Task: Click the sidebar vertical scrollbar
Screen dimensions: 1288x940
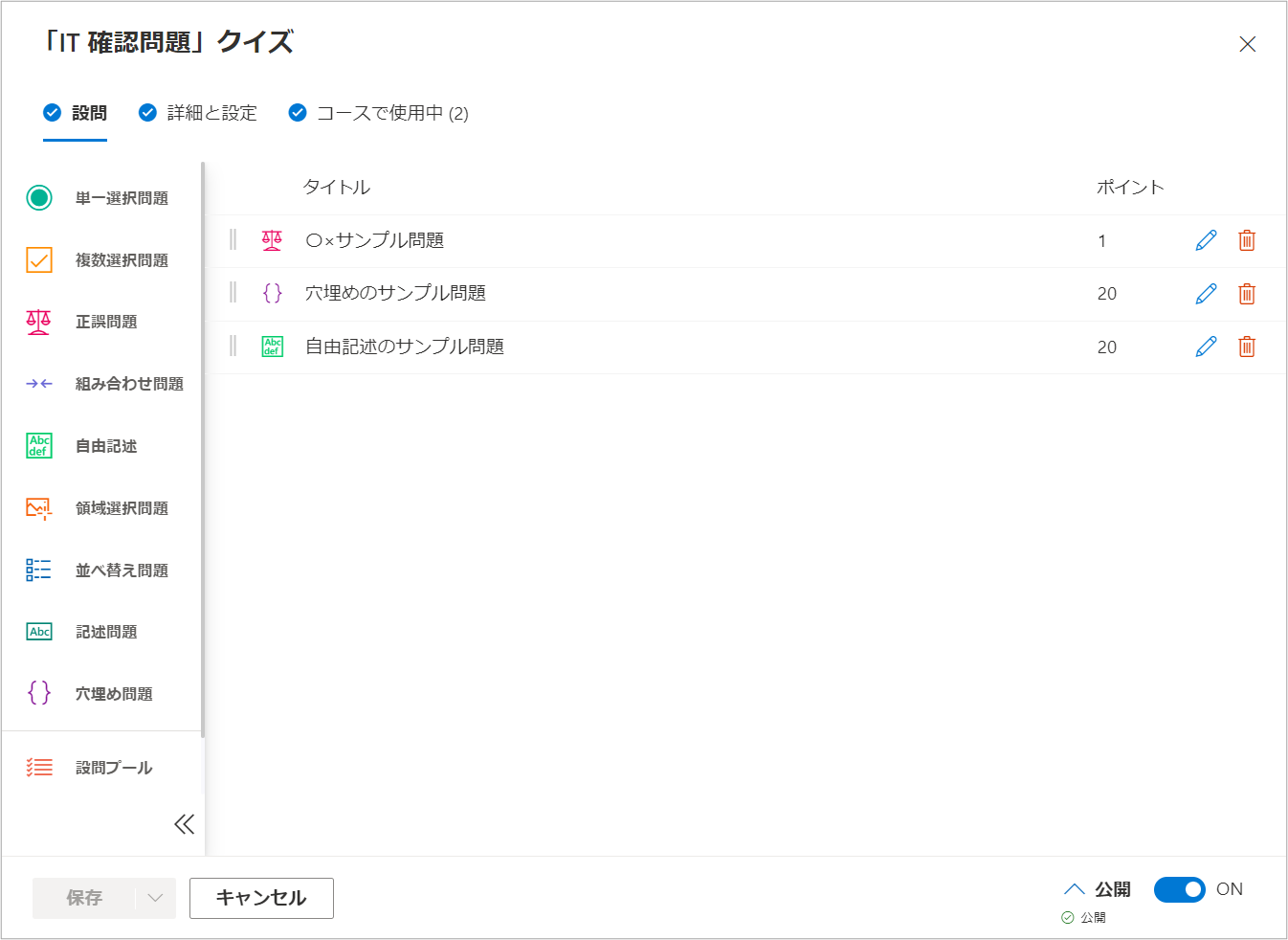Action: (203, 448)
